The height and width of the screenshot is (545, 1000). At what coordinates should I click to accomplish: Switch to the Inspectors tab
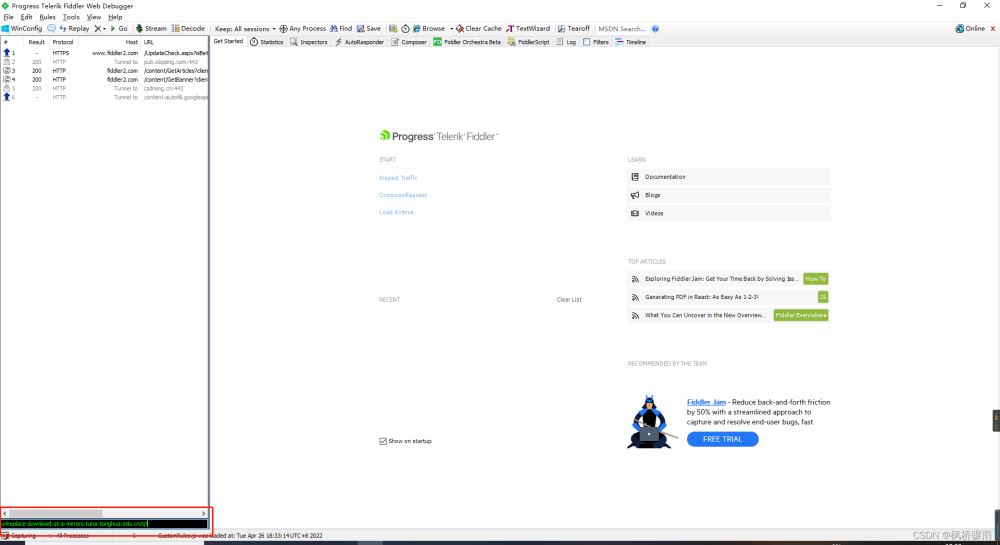point(309,42)
